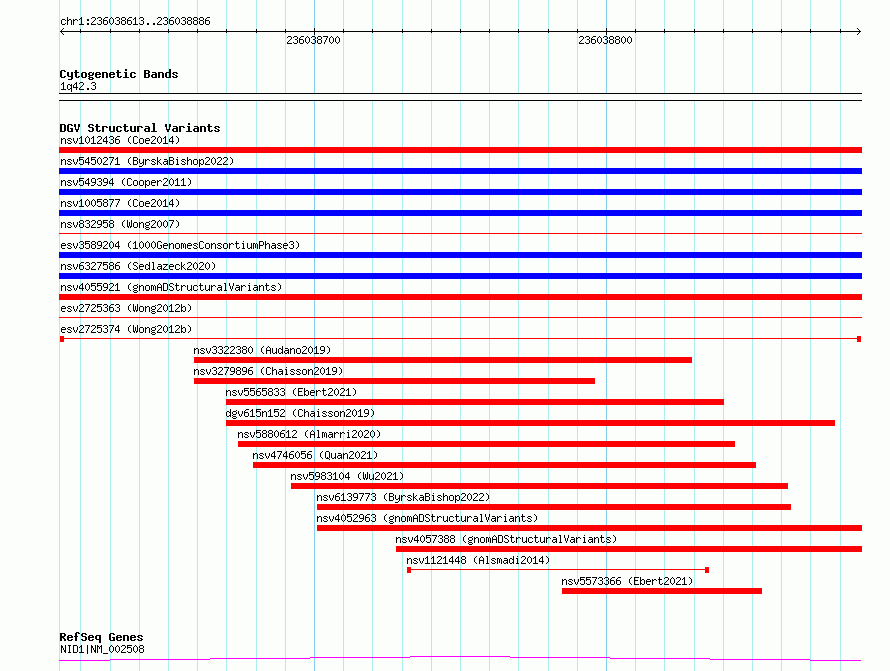Select the chr1:236038613..236038886 coordinates text
890x671 pixels.
click(135, 22)
